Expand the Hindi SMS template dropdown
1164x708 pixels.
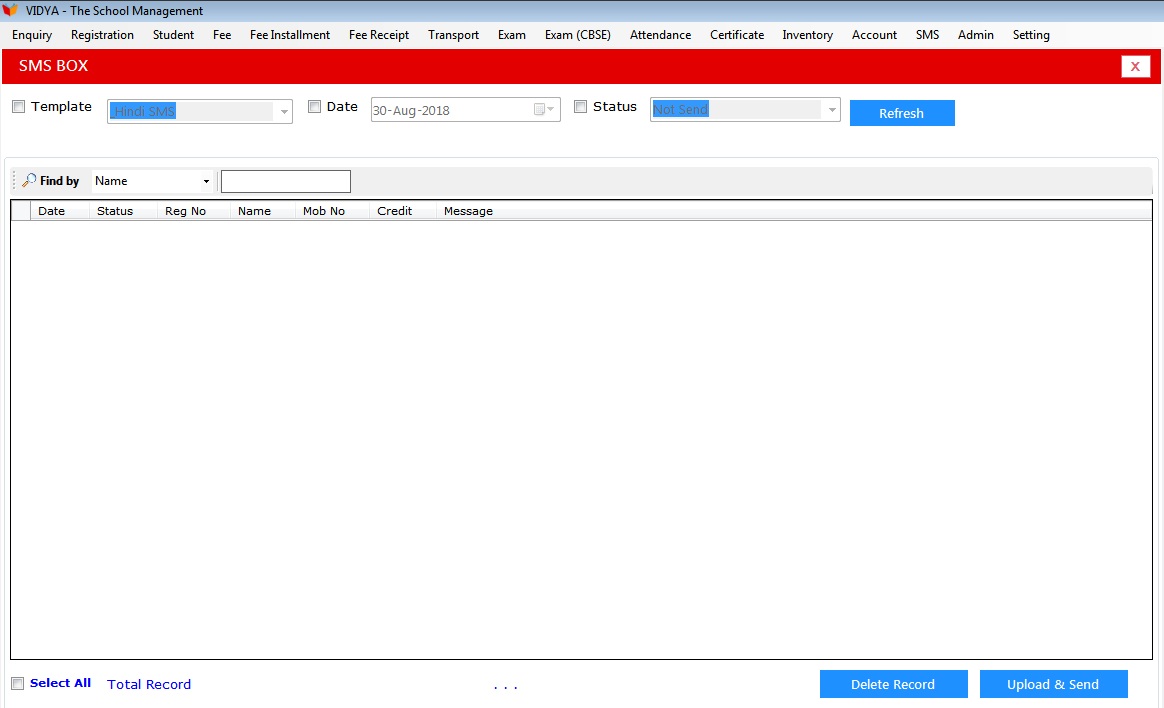pyautogui.click(x=284, y=111)
